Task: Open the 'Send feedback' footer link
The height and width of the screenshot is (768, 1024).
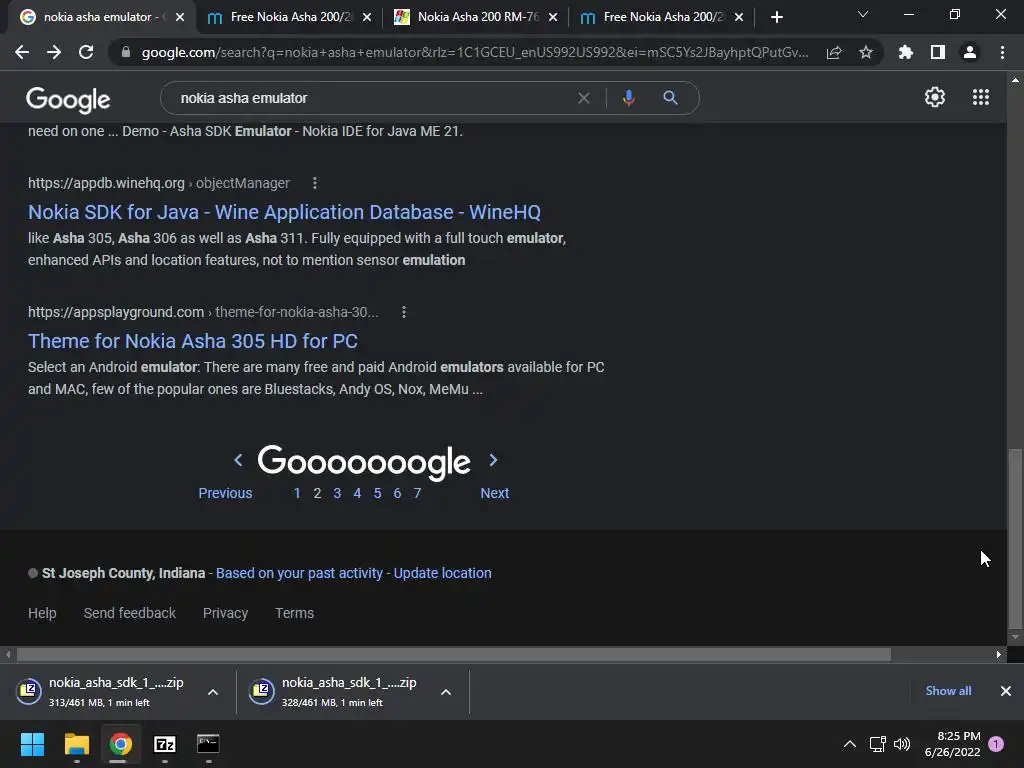Action: [129, 613]
